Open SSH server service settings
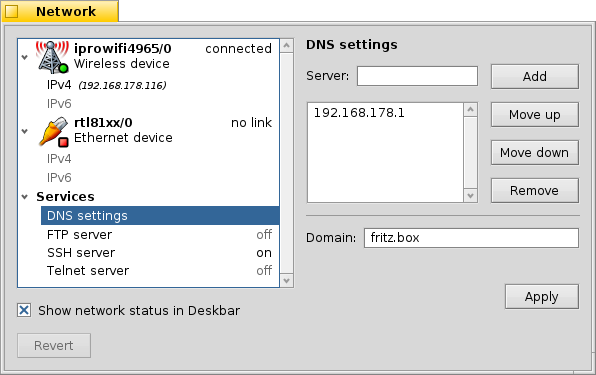The image size is (596, 375). coord(160,253)
